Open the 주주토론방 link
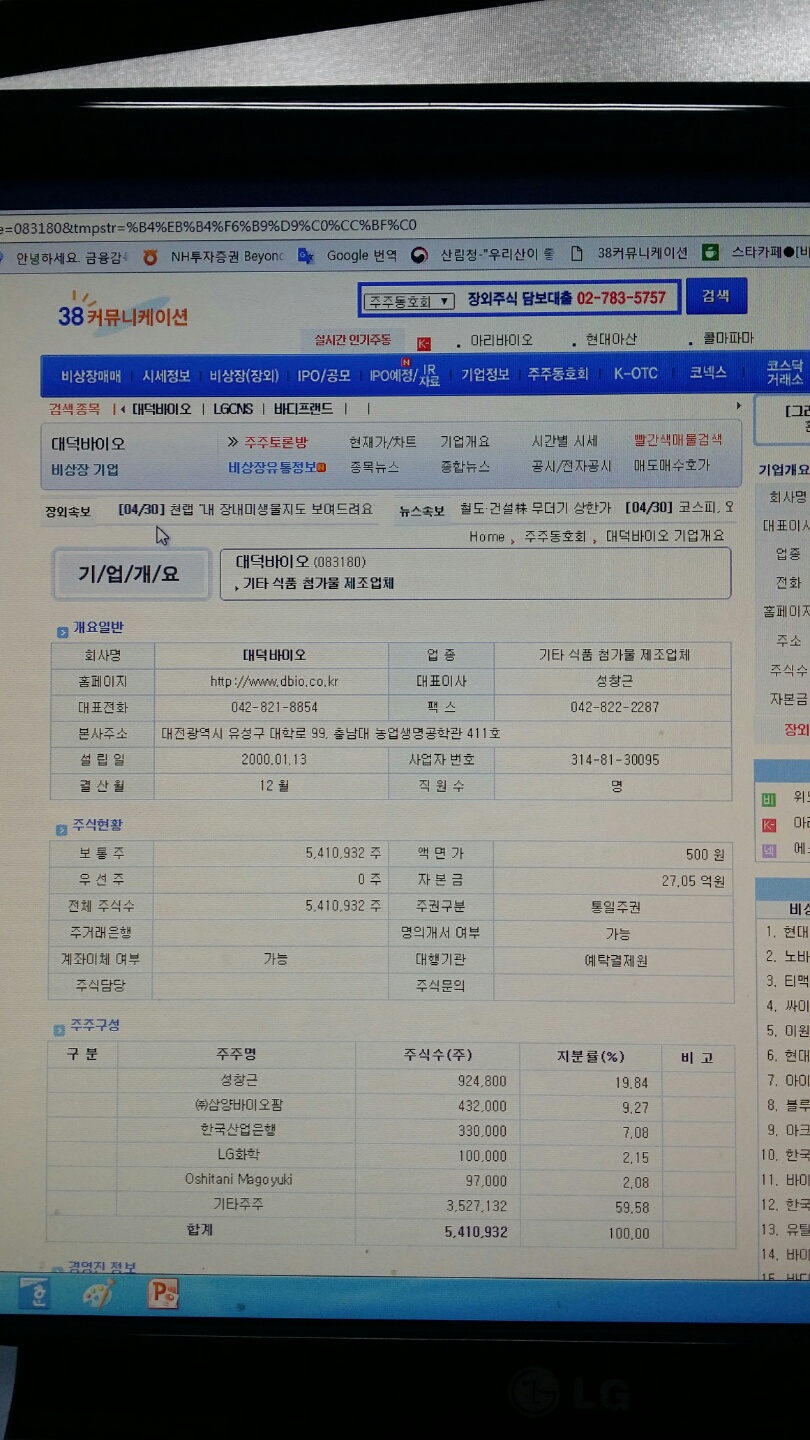The width and height of the screenshot is (810, 1440). pyautogui.click(x=276, y=442)
